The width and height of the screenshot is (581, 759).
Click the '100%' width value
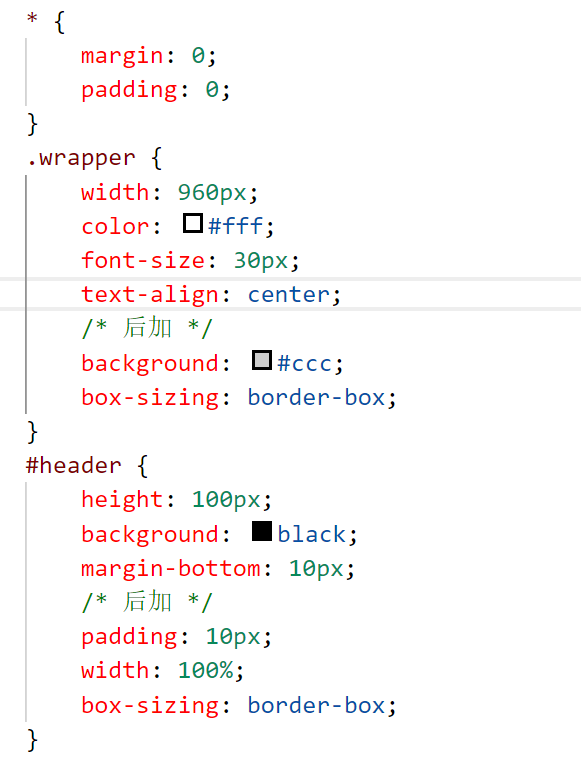[x=206, y=670]
